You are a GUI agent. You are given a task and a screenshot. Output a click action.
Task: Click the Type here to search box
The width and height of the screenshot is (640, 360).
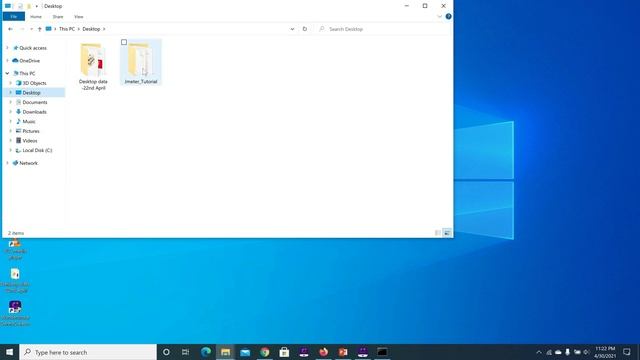coord(88,352)
